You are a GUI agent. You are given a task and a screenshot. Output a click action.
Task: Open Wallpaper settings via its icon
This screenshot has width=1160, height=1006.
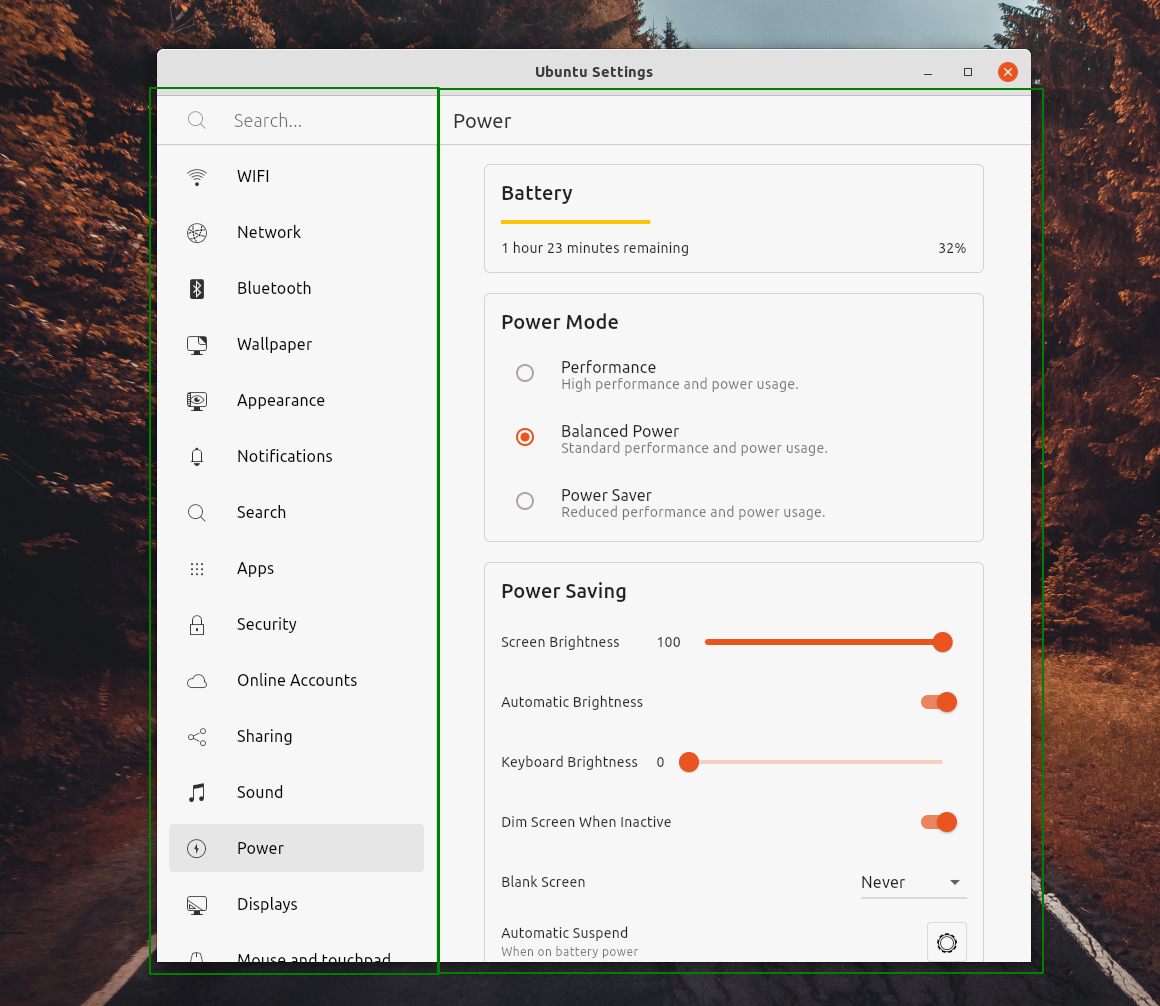pos(197,344)
